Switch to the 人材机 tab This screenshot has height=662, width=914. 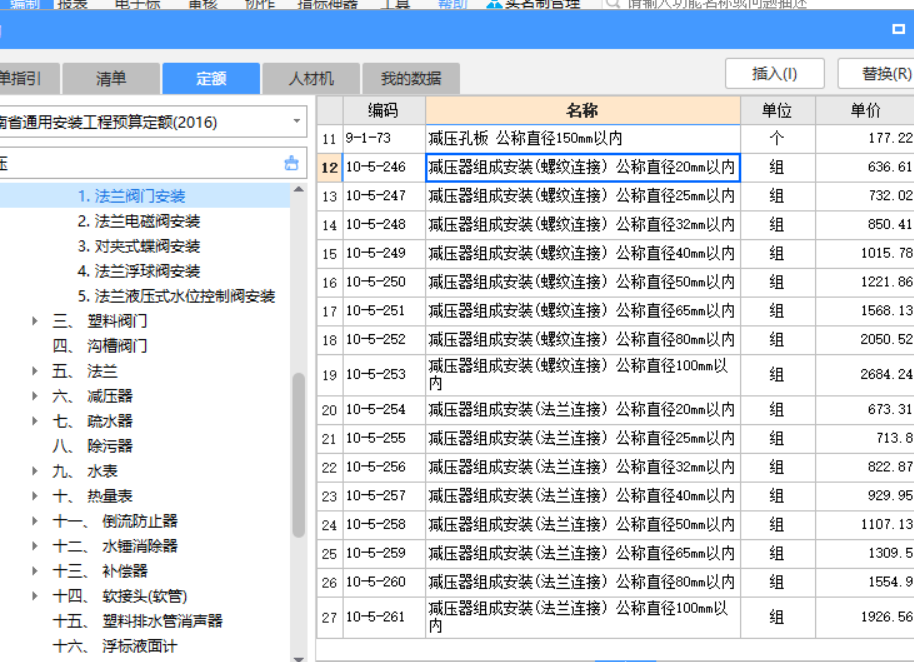(x=311, y=79)
